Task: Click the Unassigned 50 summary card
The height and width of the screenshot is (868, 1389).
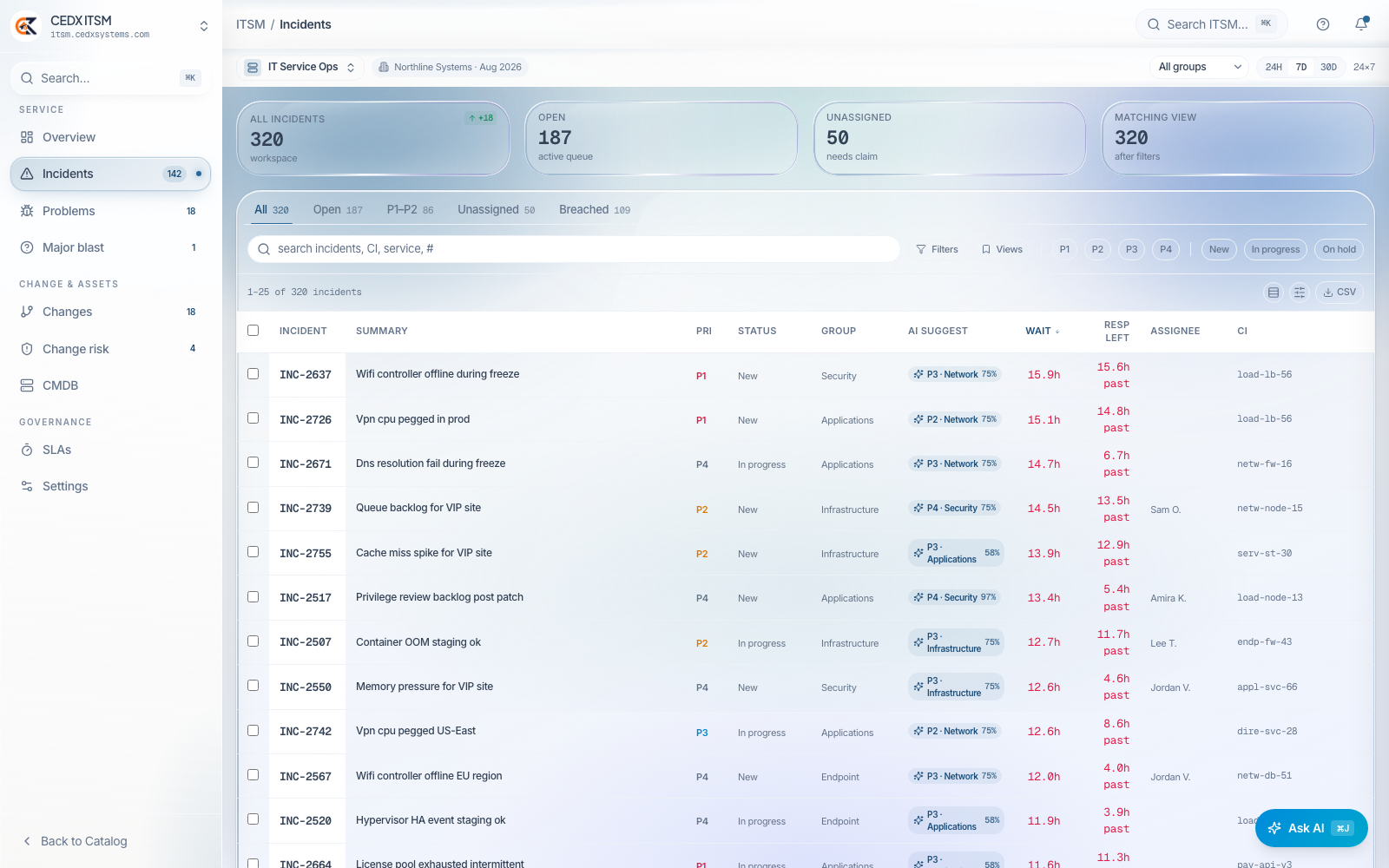Action: 950,138
